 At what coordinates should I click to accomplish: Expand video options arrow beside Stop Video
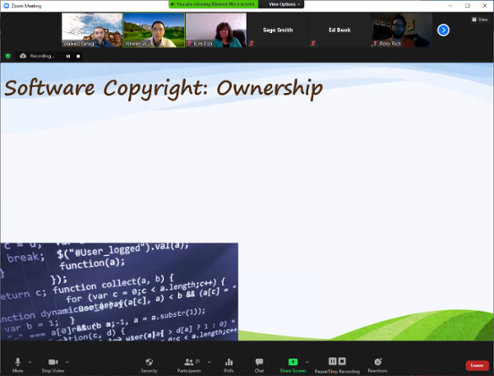[67, 362]
